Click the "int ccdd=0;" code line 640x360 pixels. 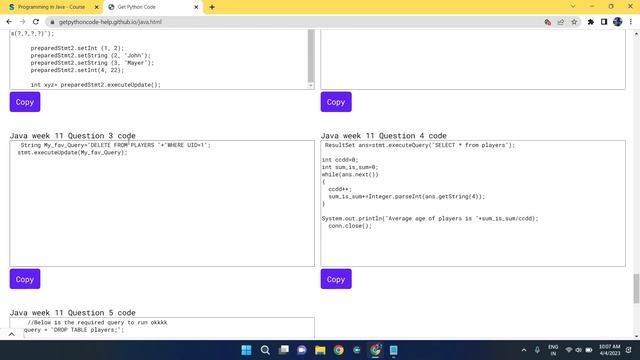click(340, 160)
